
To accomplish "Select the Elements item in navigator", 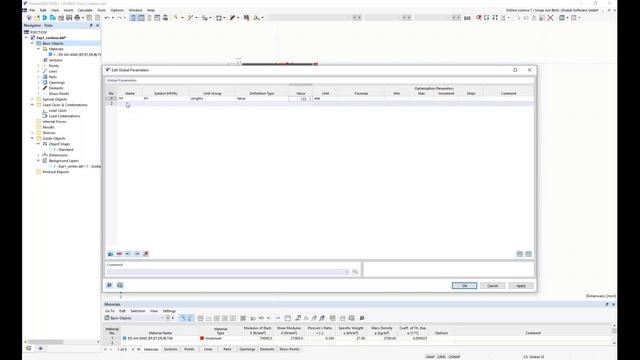I will click(56, 88).
